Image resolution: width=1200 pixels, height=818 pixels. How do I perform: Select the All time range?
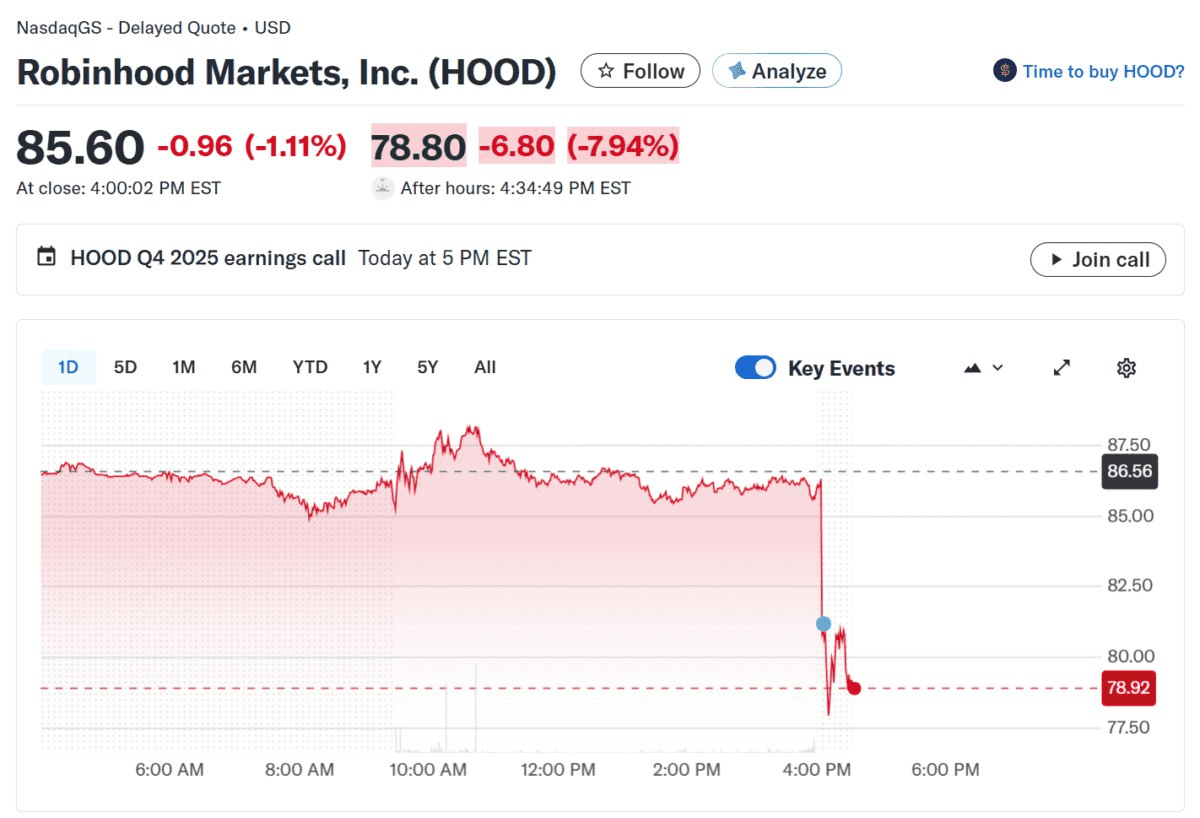tap(485, 367)
